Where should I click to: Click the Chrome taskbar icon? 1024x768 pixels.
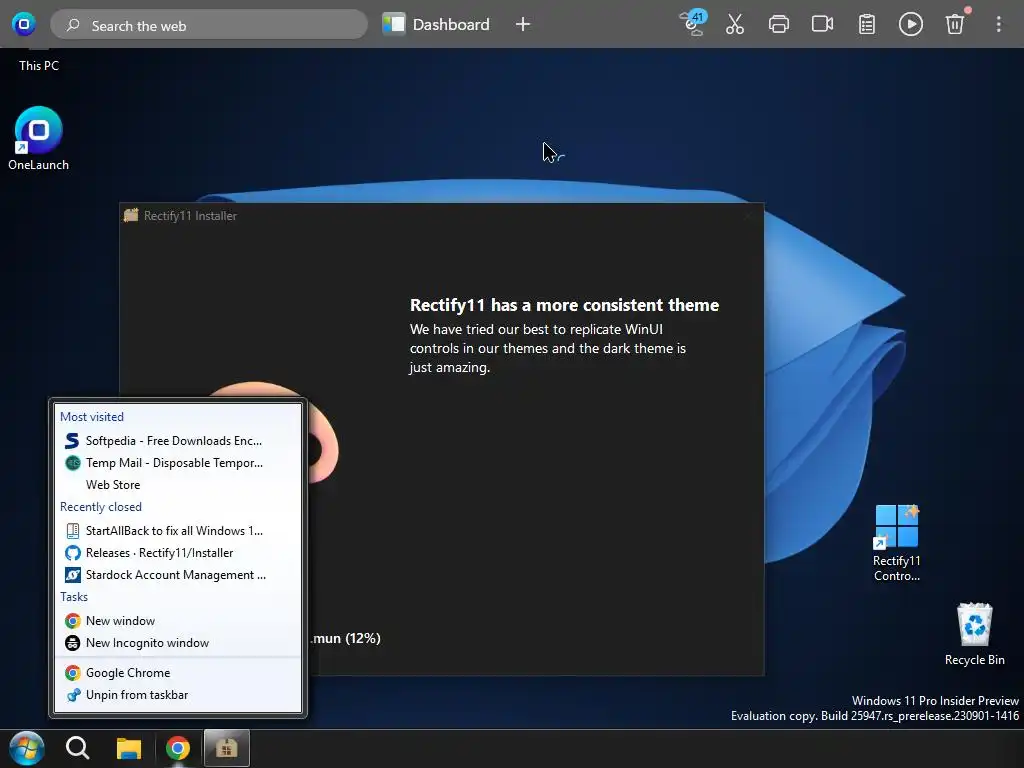pos(178,748)
